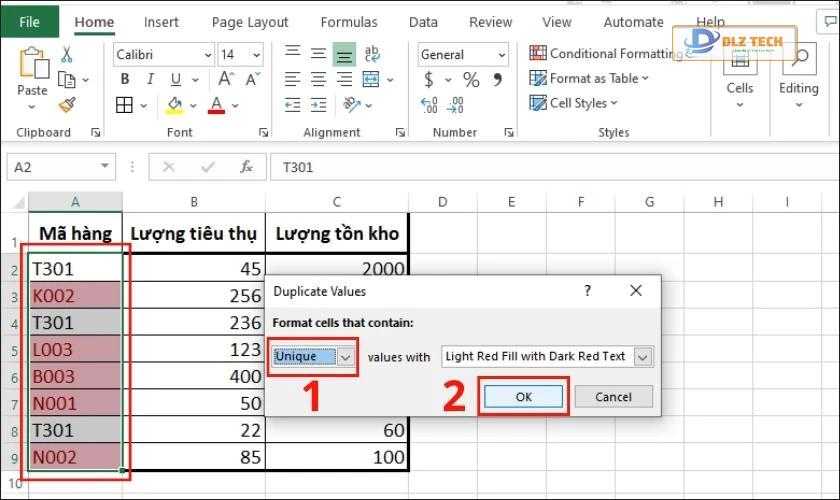Open the Cell Styles dropdown

(573, 103)
